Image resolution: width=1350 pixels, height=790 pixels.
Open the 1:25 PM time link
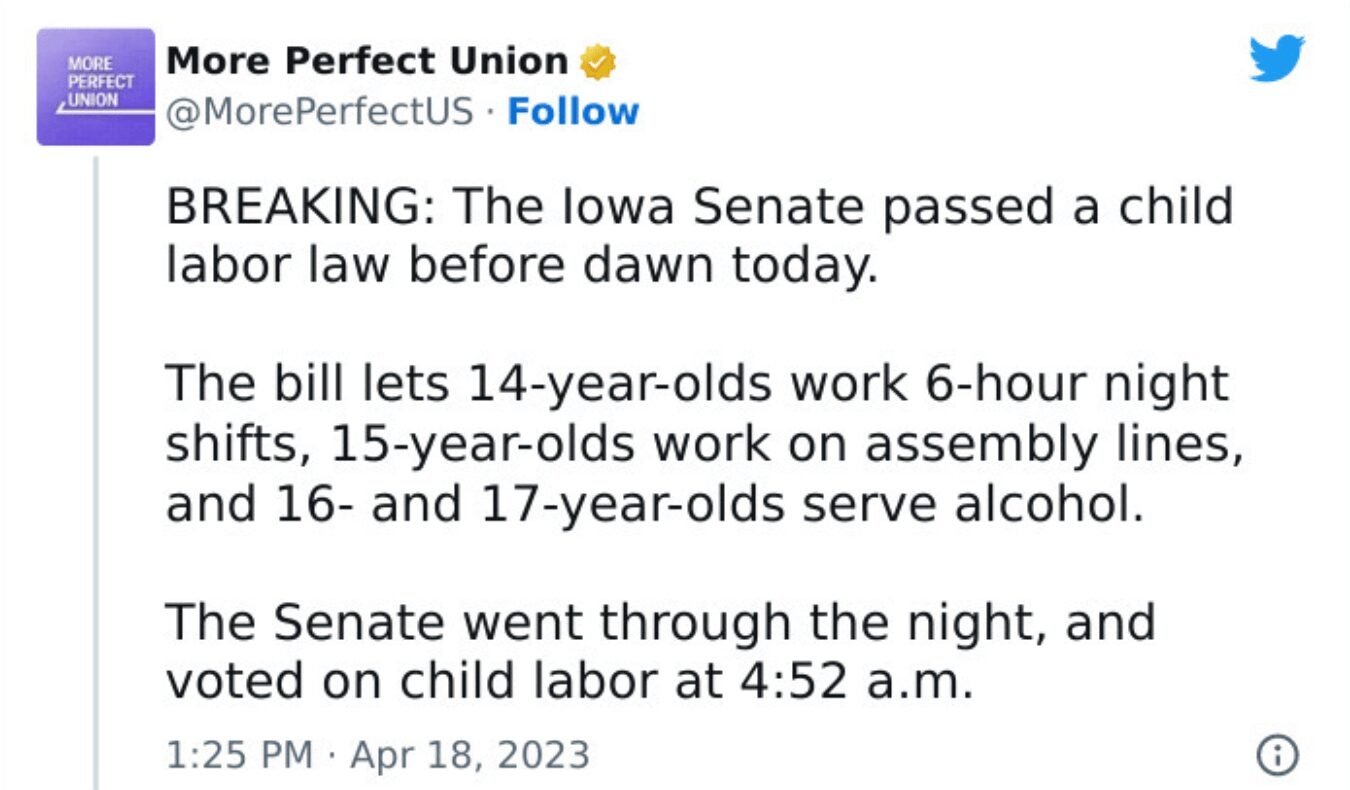click(238, 755)
